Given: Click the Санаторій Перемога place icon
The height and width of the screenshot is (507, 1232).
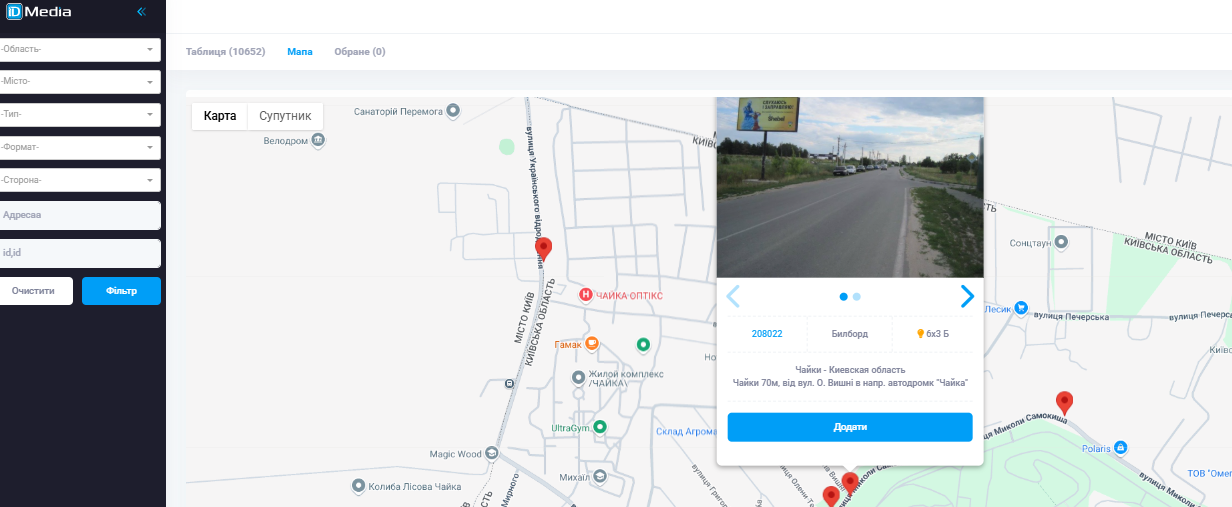Looking at the screenshot, I should click(x=453, y=111).
